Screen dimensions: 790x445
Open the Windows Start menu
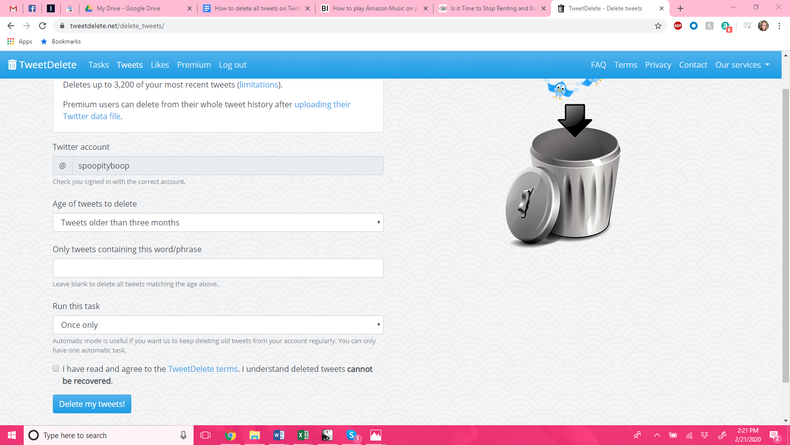[x=12, y=435]
